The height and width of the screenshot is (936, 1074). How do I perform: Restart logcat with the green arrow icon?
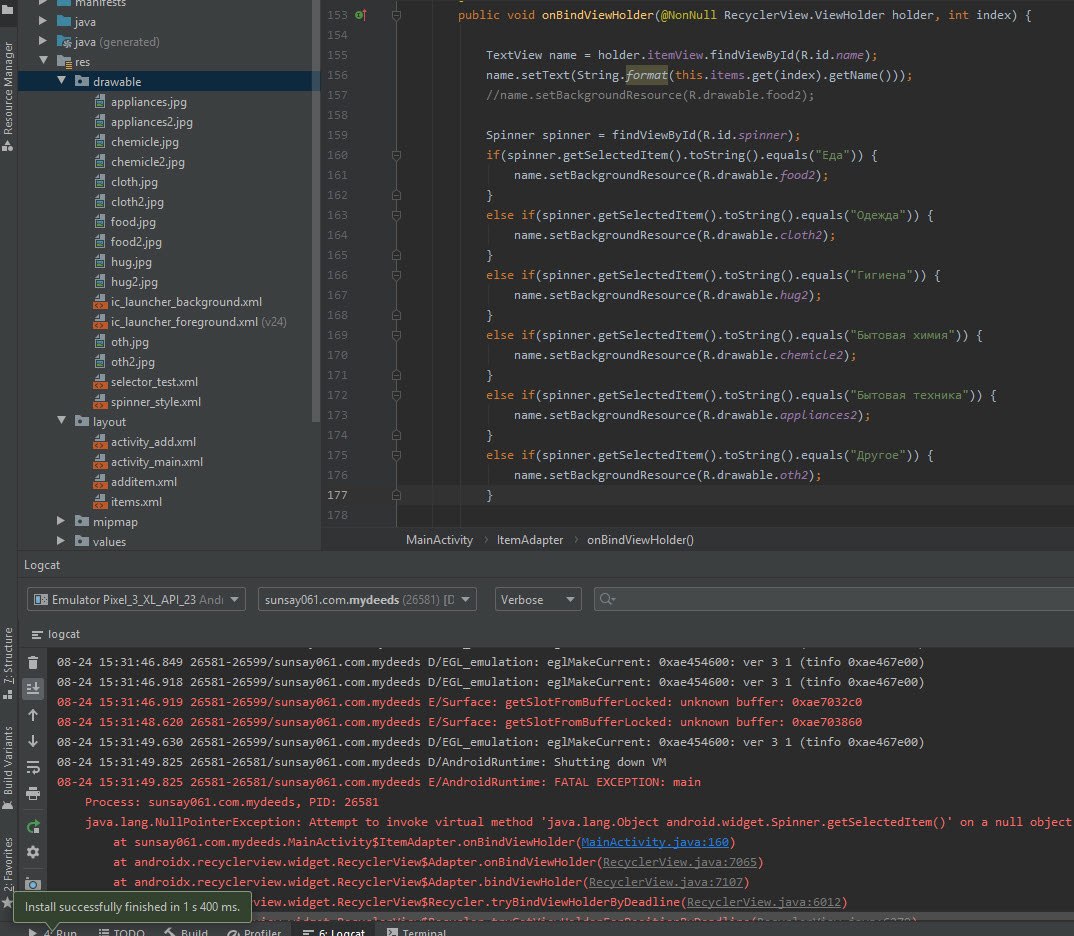pyautogui.click(x=33, y=826)
